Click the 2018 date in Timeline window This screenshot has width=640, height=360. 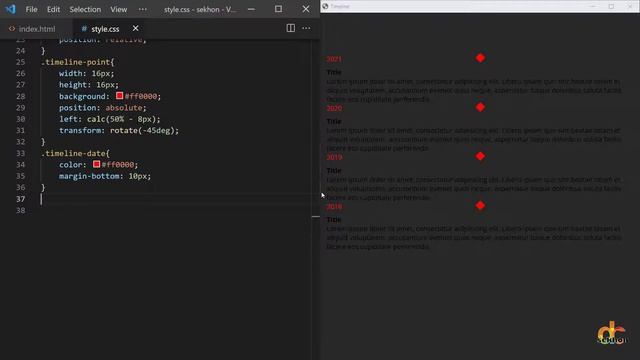click(334, 207)
